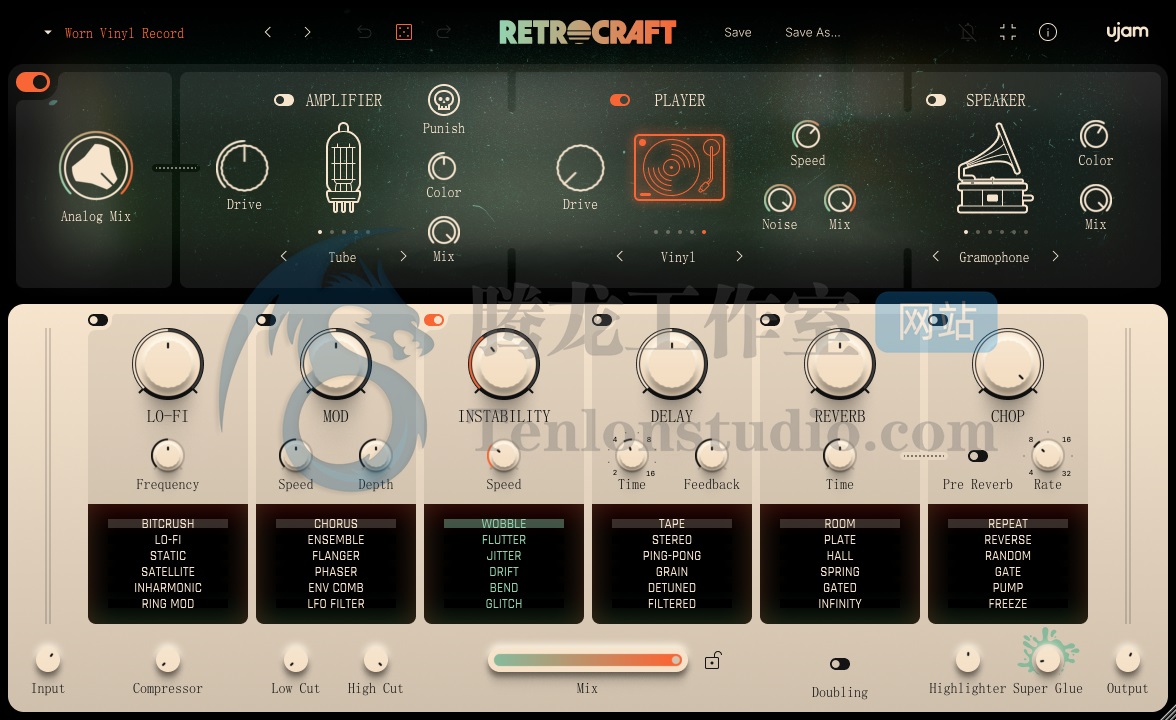Image resolution: width=1176 pixels, height=720 pixels.
Task: Click the large CHOP knob
Action: tap(1008, 364)
